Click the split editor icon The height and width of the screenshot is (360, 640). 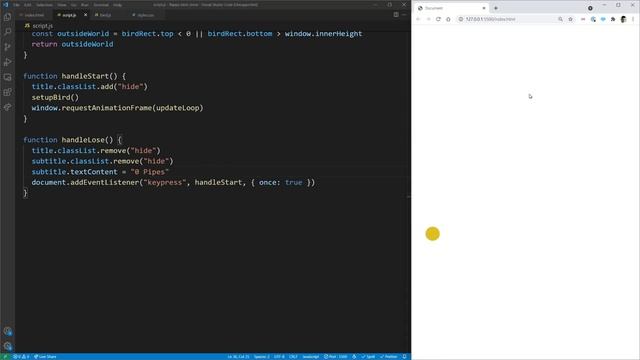pyautogui.click(x=396, y=15)
